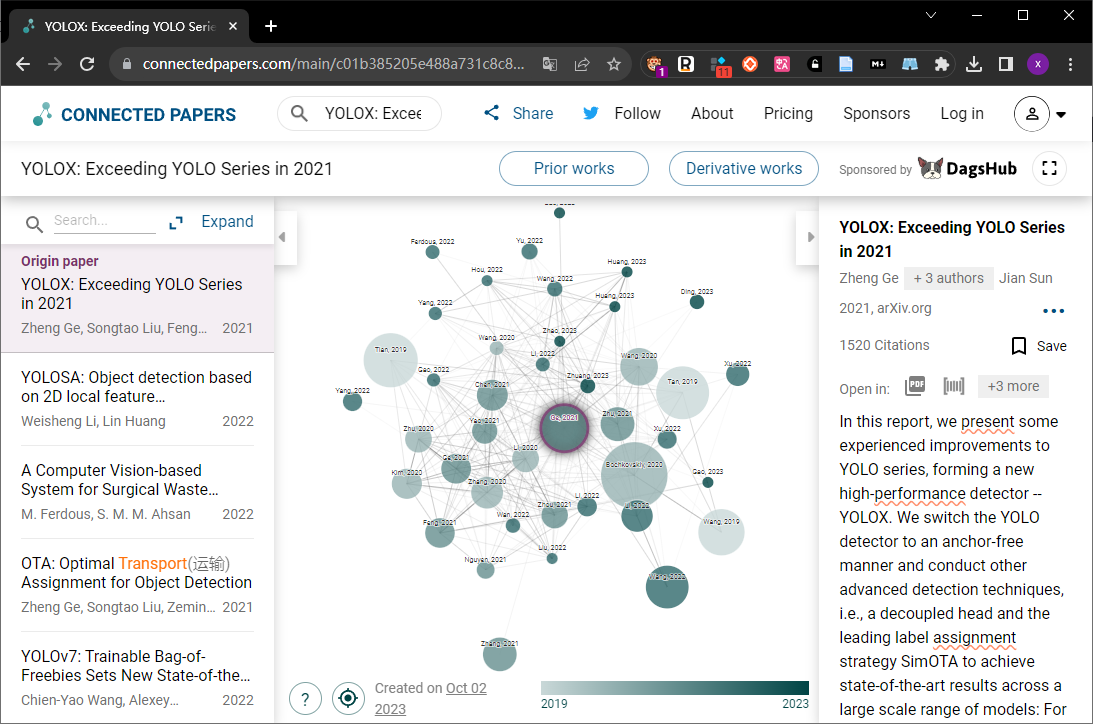
Task: Click the Connected Papers logo
Action: tap(135, 114)
